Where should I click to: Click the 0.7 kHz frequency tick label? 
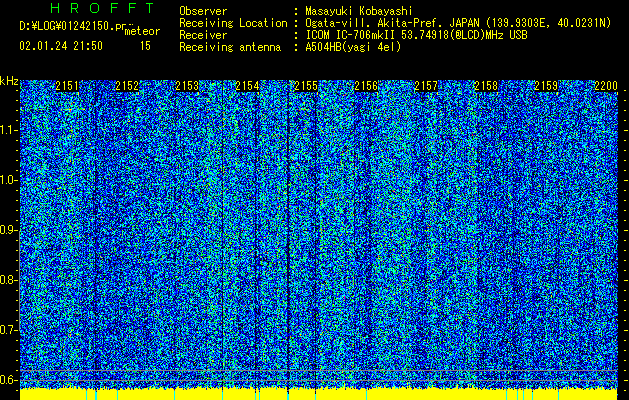[9, 330]
